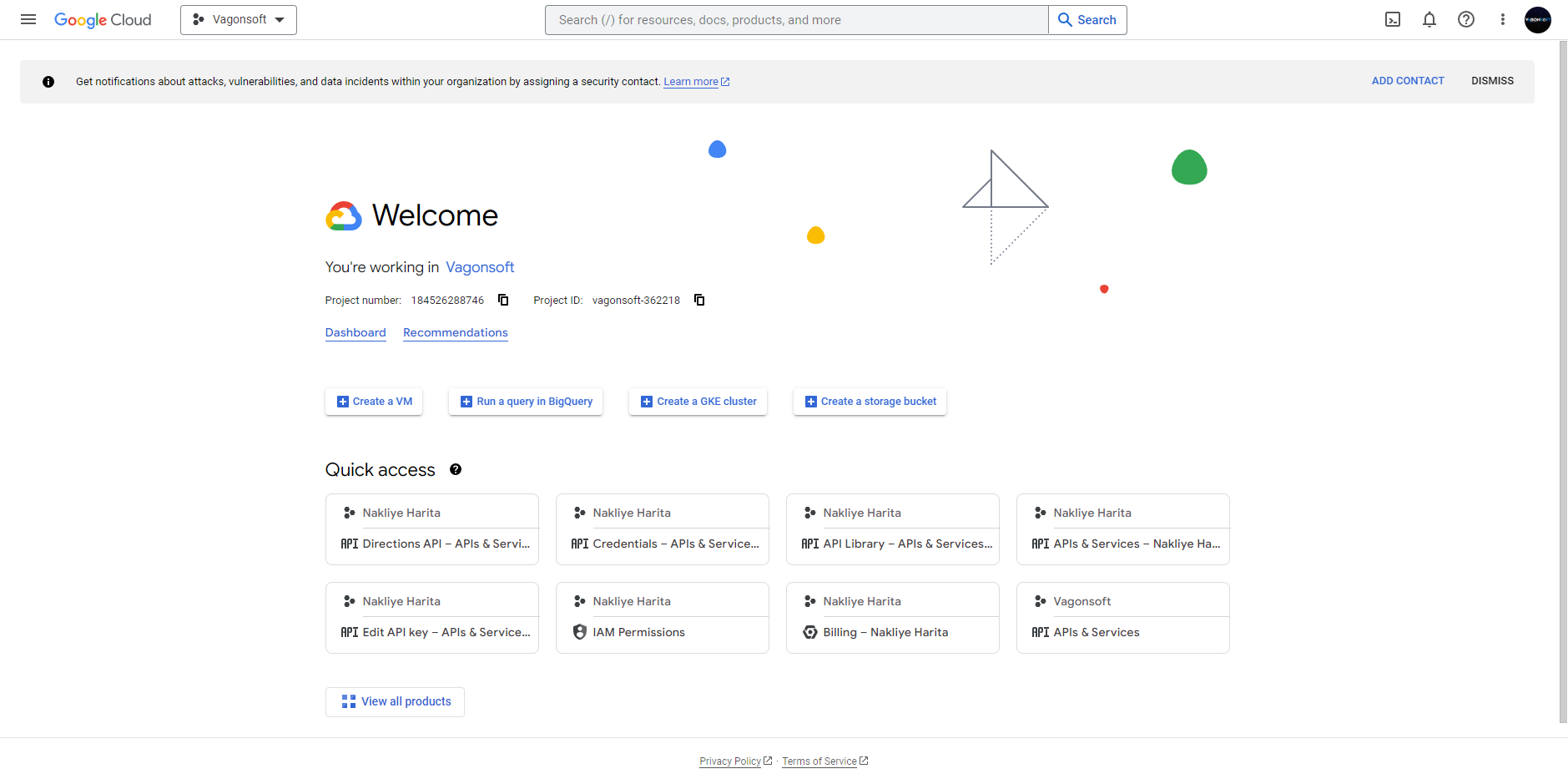The height and width of the screenshot is (784, 1568).
Task: Click the Learn more link in banner
Action: [x=691, y=82]
